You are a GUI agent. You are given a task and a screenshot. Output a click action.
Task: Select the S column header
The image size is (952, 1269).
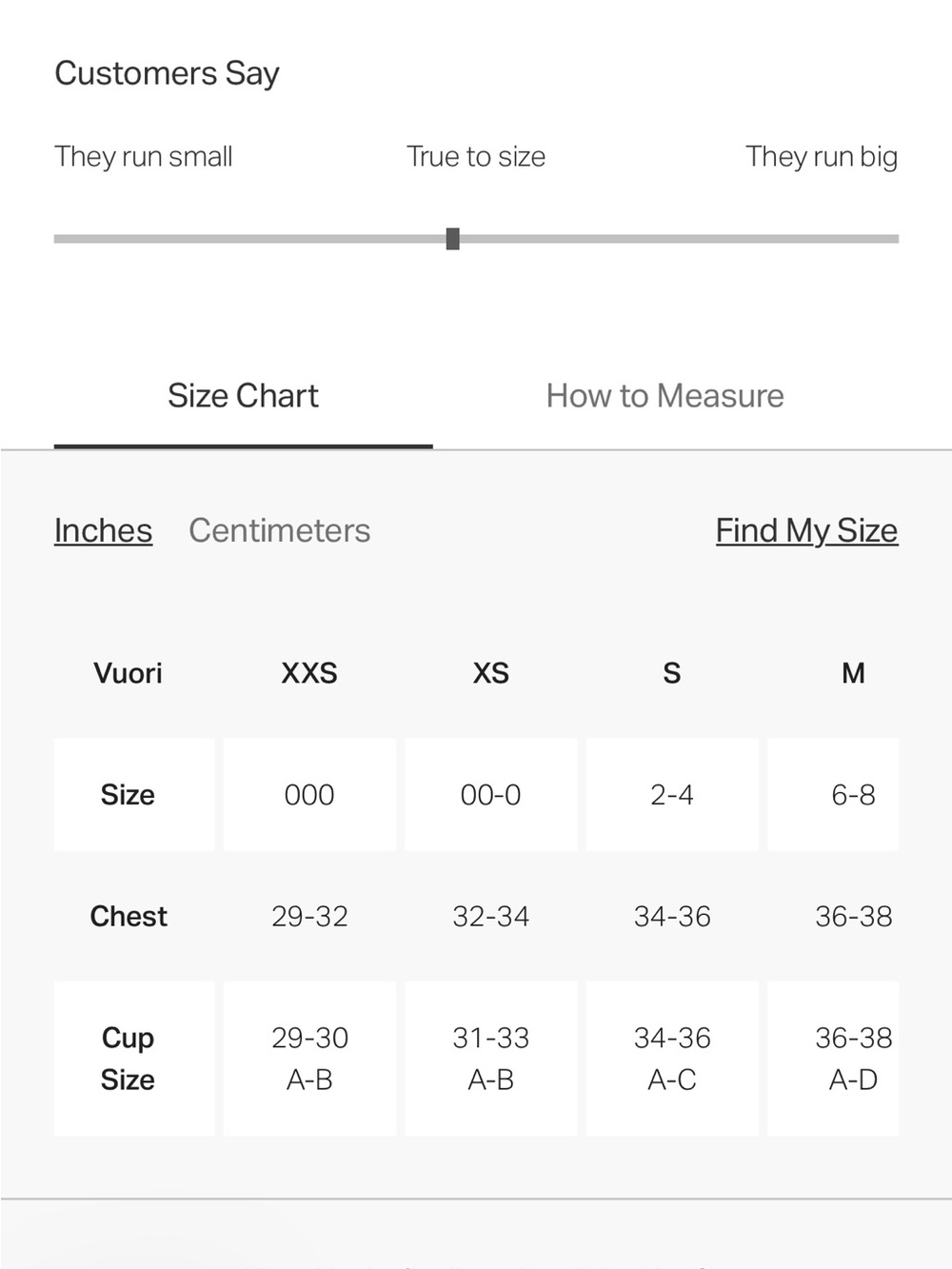point(672,673)
